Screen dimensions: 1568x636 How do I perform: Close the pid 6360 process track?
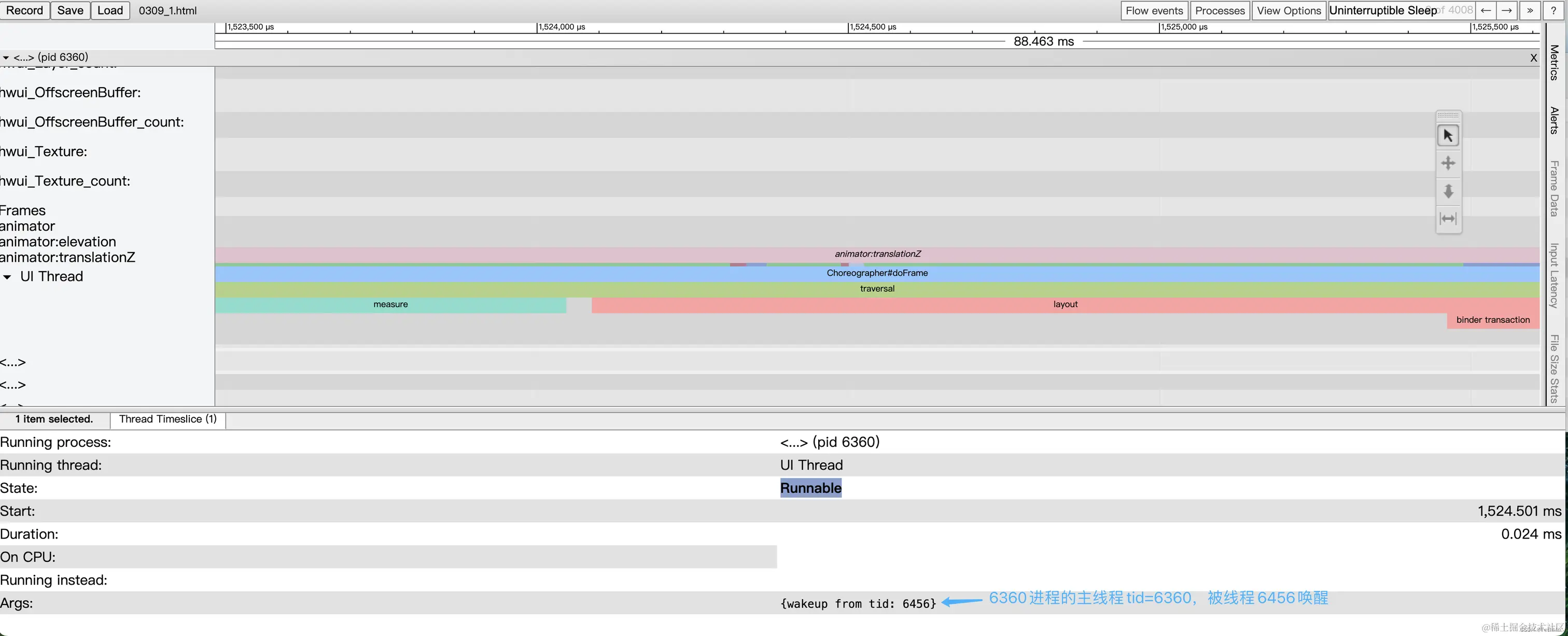pyautogui.click(x=1533, y=58)
